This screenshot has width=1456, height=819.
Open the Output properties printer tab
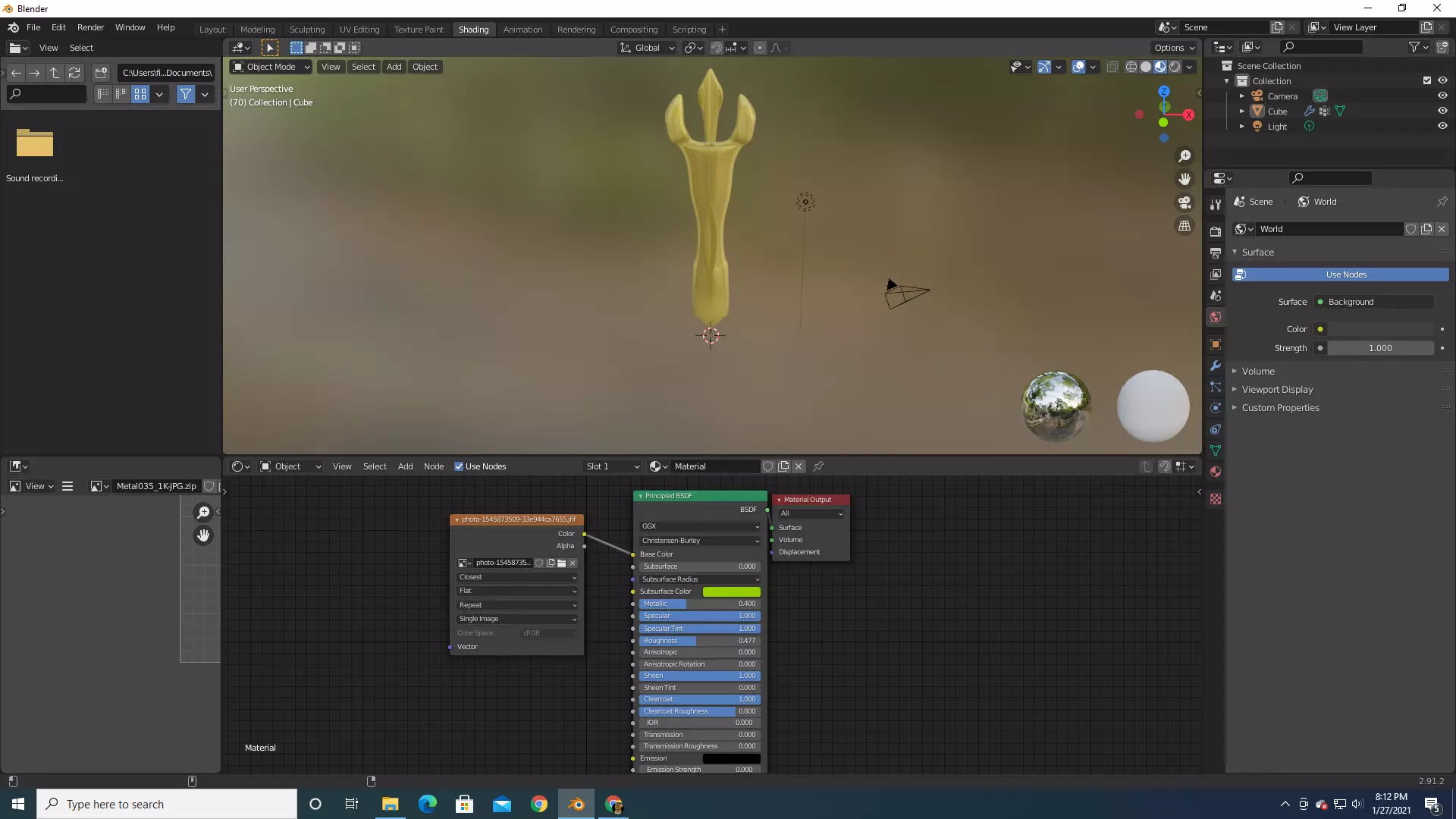click(1216, 253)
